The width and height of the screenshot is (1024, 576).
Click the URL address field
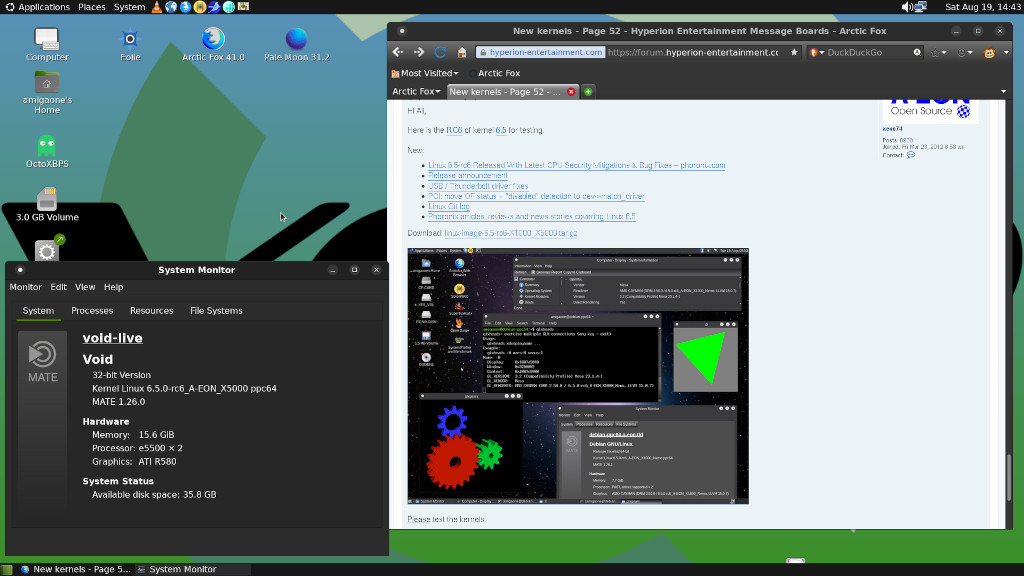pos(694,52)
